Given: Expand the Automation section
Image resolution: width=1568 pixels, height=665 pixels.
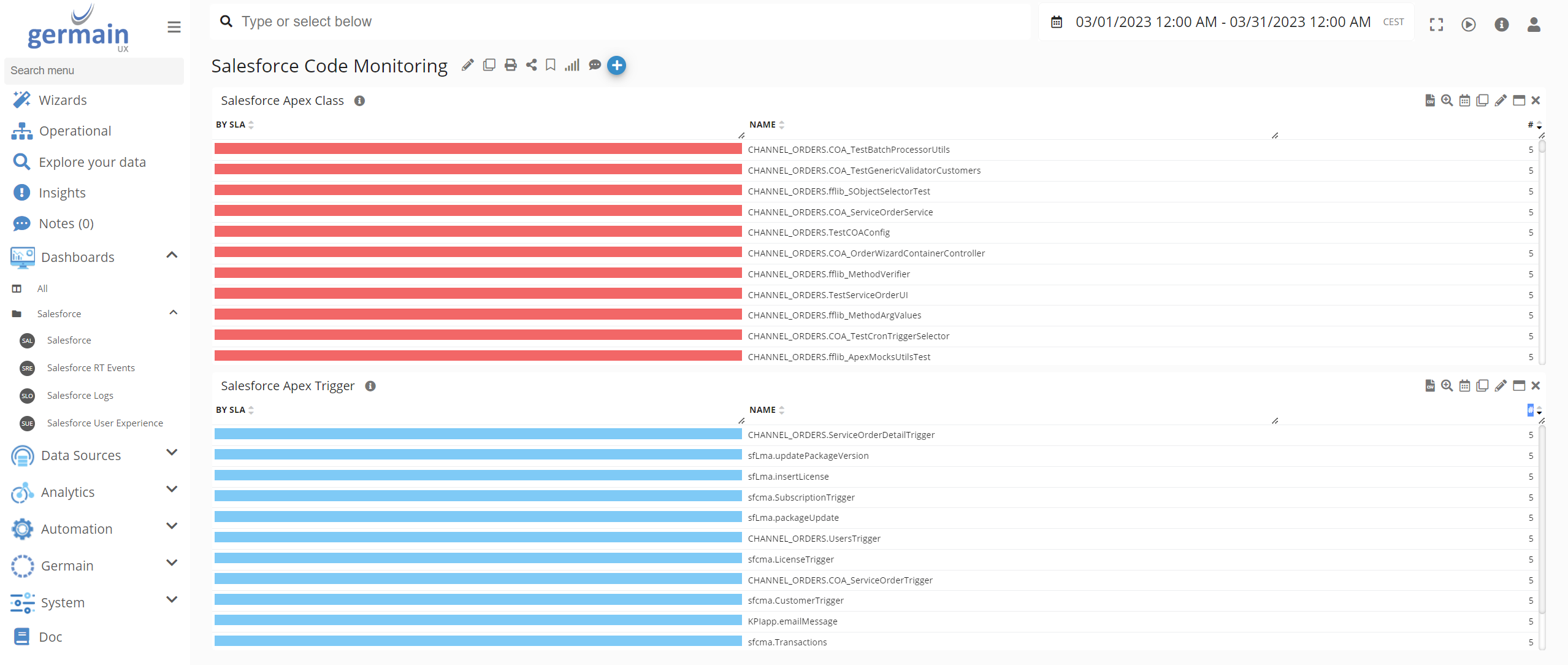Looking at the screenshot, I should coord(172,527).
